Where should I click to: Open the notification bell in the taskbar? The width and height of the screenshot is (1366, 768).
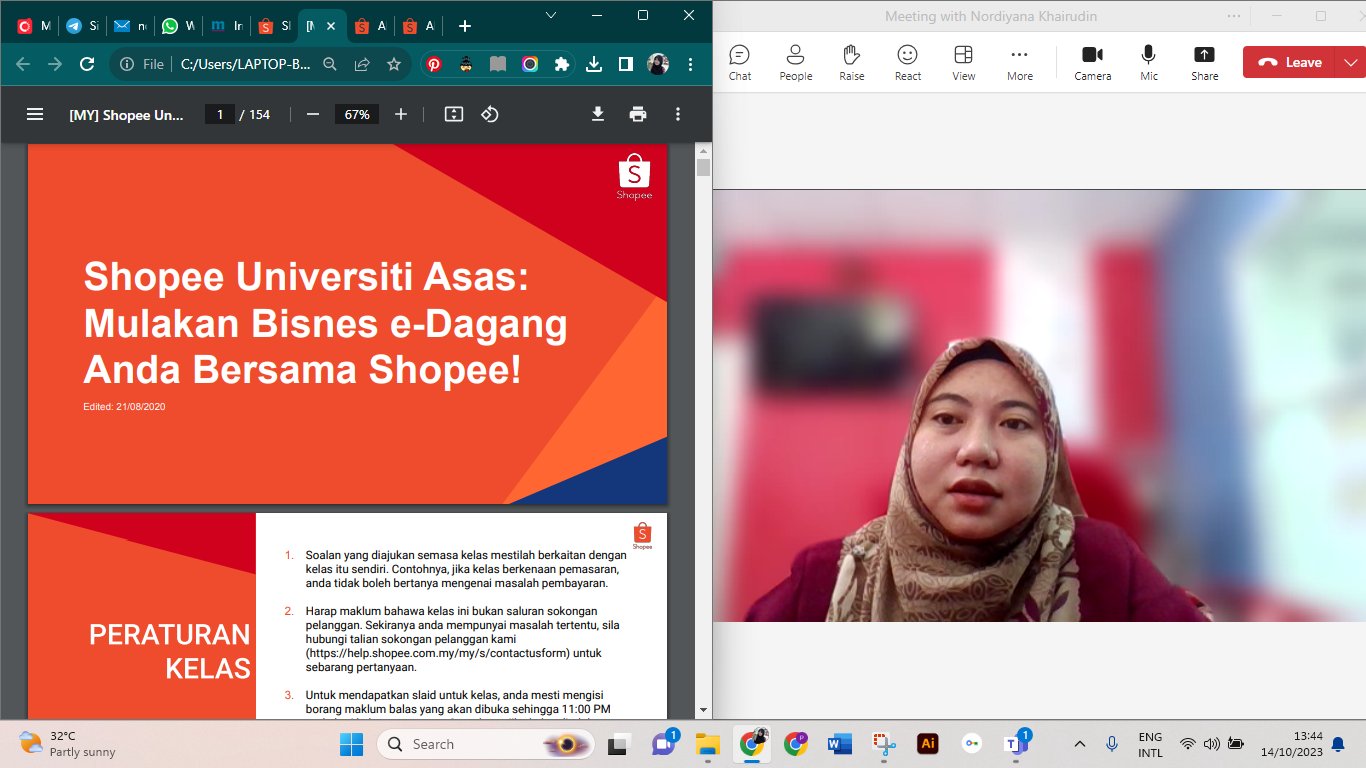tap(1338, 744)
